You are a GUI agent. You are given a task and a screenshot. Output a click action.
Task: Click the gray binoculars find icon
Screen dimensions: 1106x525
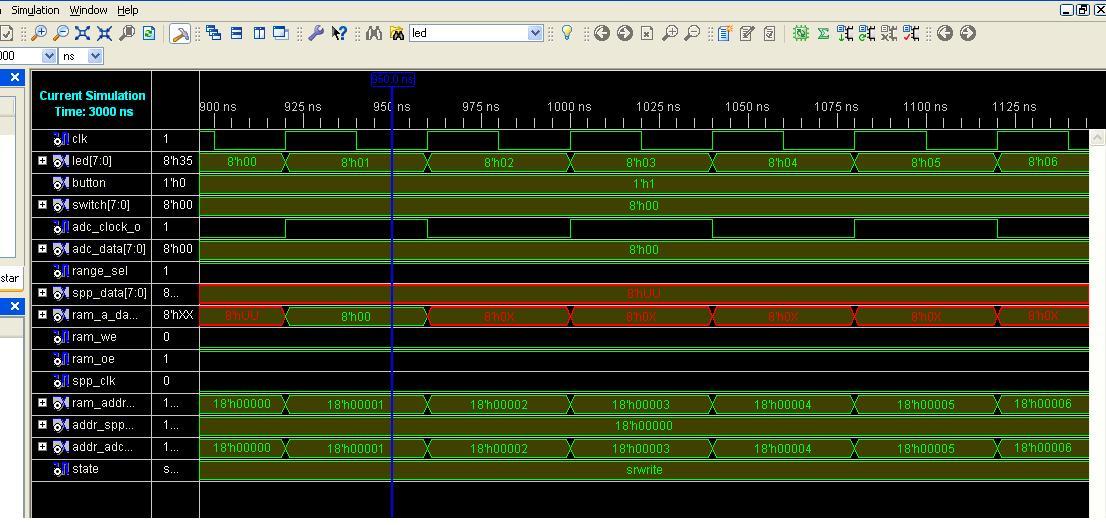click(x=375, y=33)
